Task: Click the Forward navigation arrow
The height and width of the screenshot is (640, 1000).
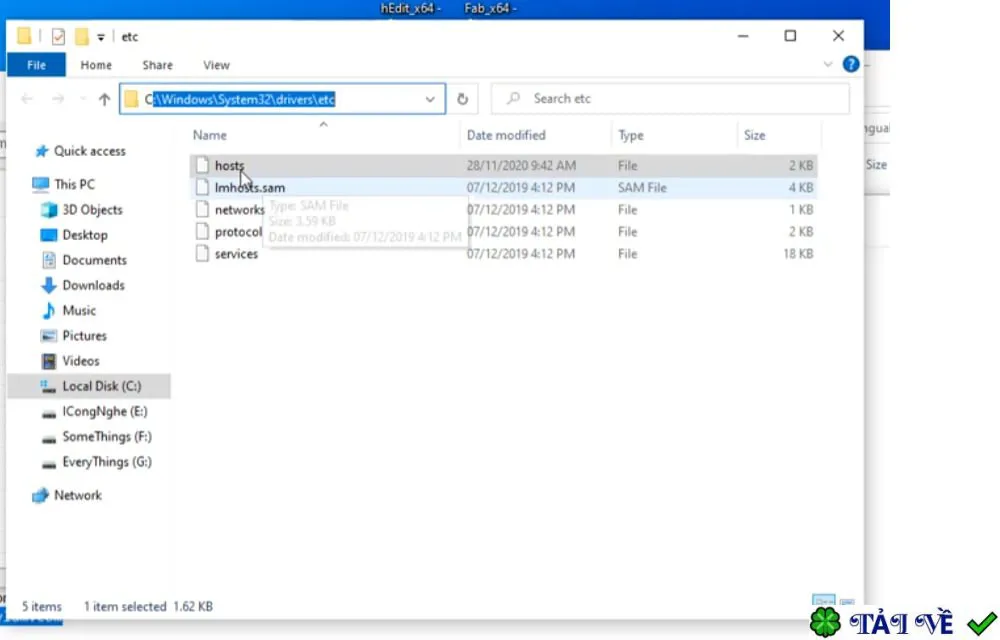Action: (x=57, y=99)
